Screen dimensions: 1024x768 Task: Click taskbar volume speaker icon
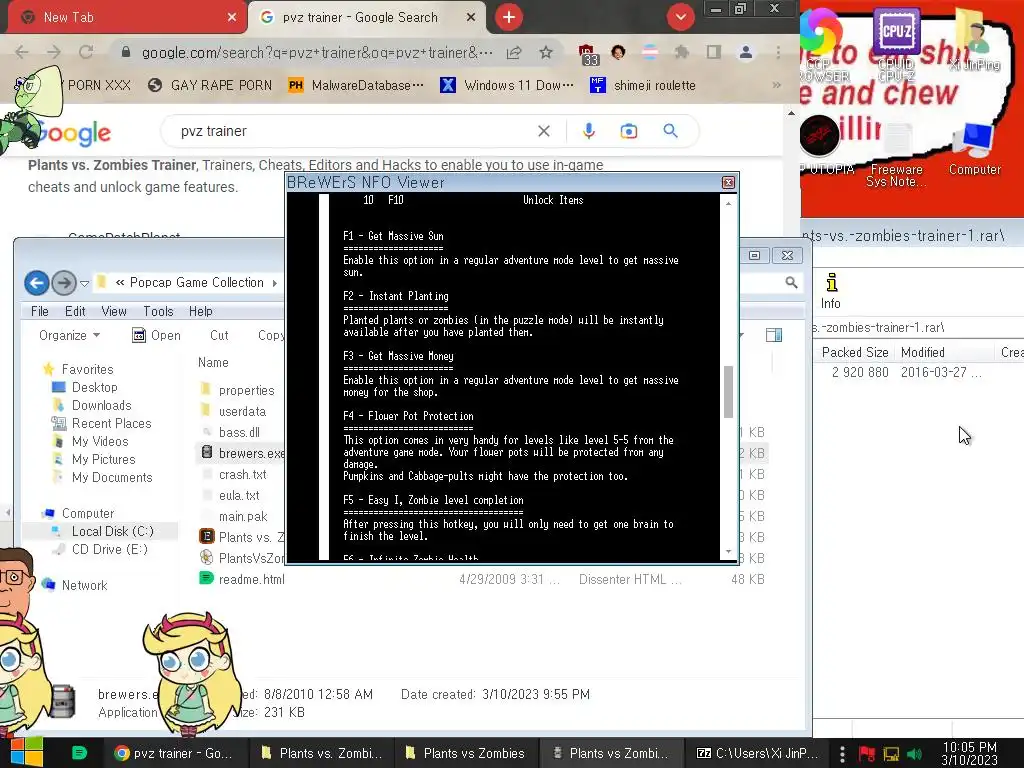pos(915,754)
